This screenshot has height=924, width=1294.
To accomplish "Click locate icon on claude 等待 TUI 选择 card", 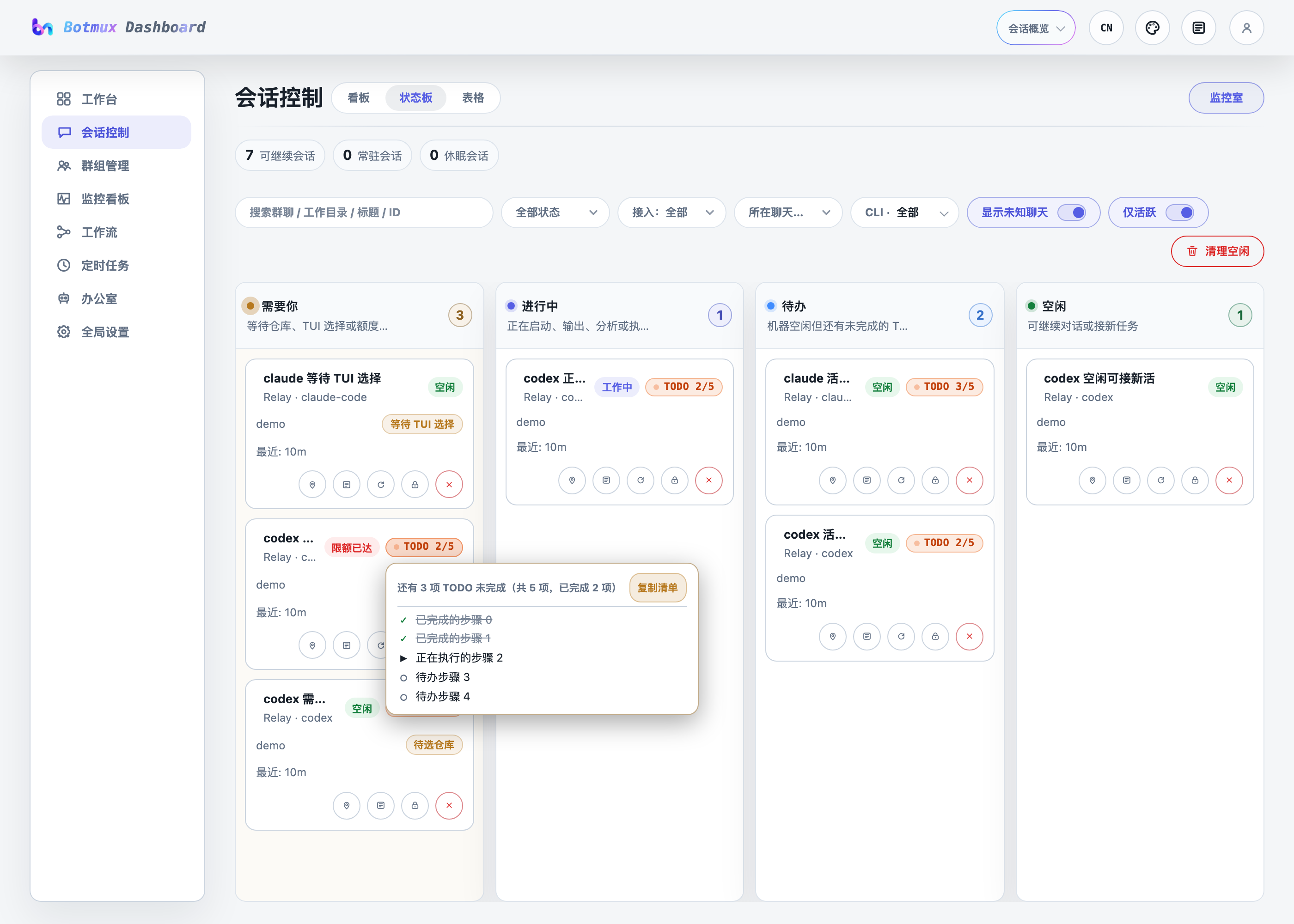I will 312,485.
